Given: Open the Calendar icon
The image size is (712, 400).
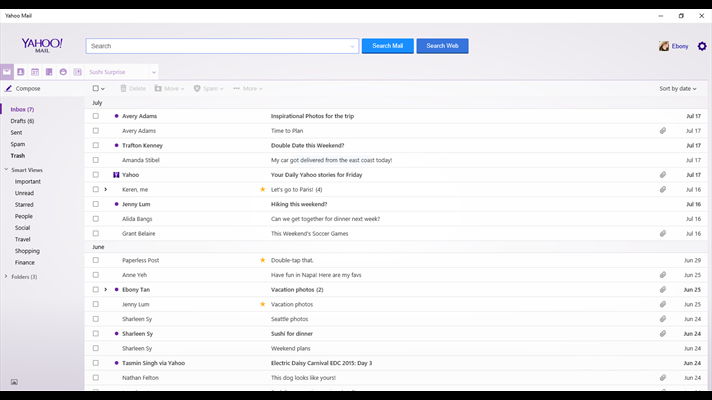Looking at the screenshot, I should click(x=35, y=72).
